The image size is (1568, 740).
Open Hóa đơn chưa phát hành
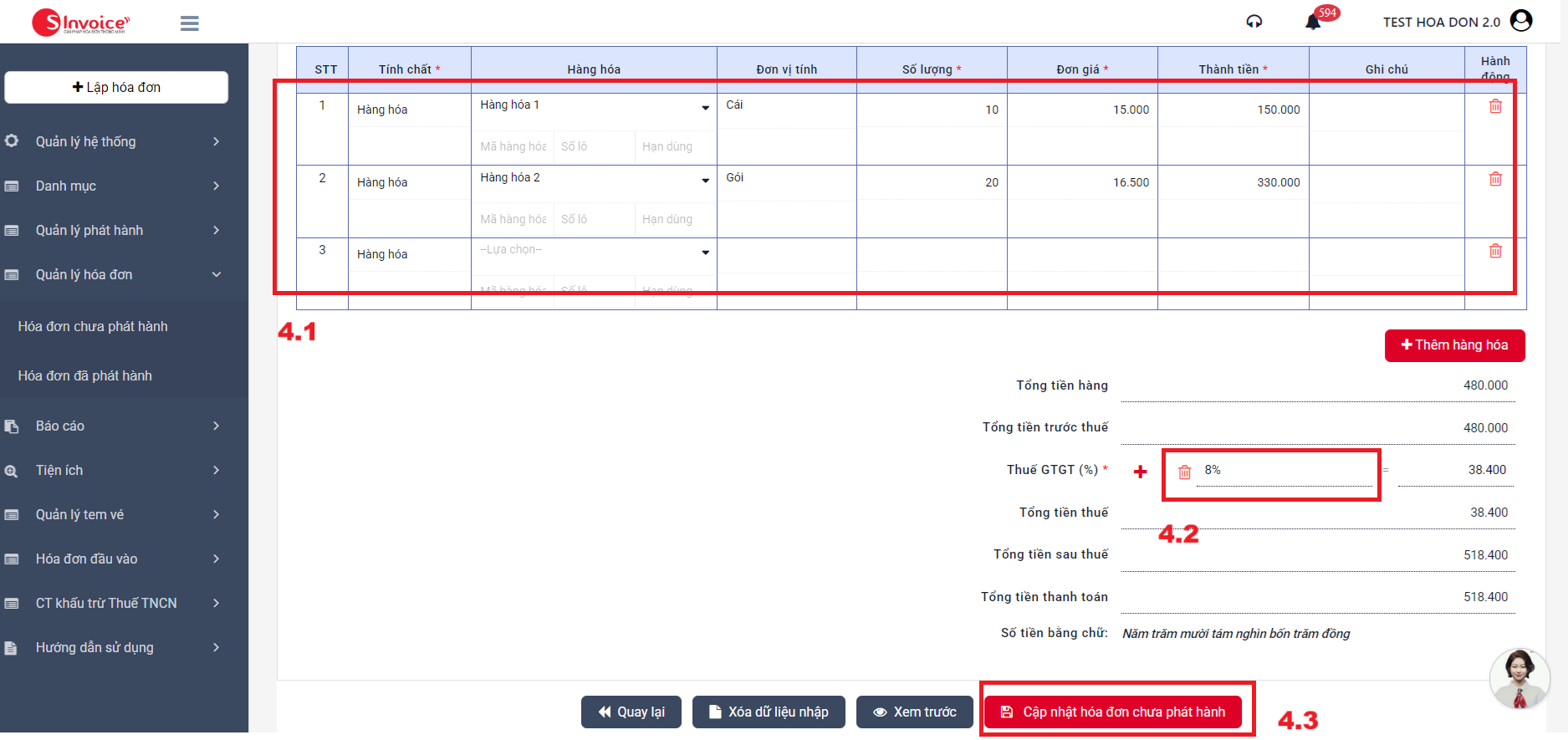pos(93,326)
